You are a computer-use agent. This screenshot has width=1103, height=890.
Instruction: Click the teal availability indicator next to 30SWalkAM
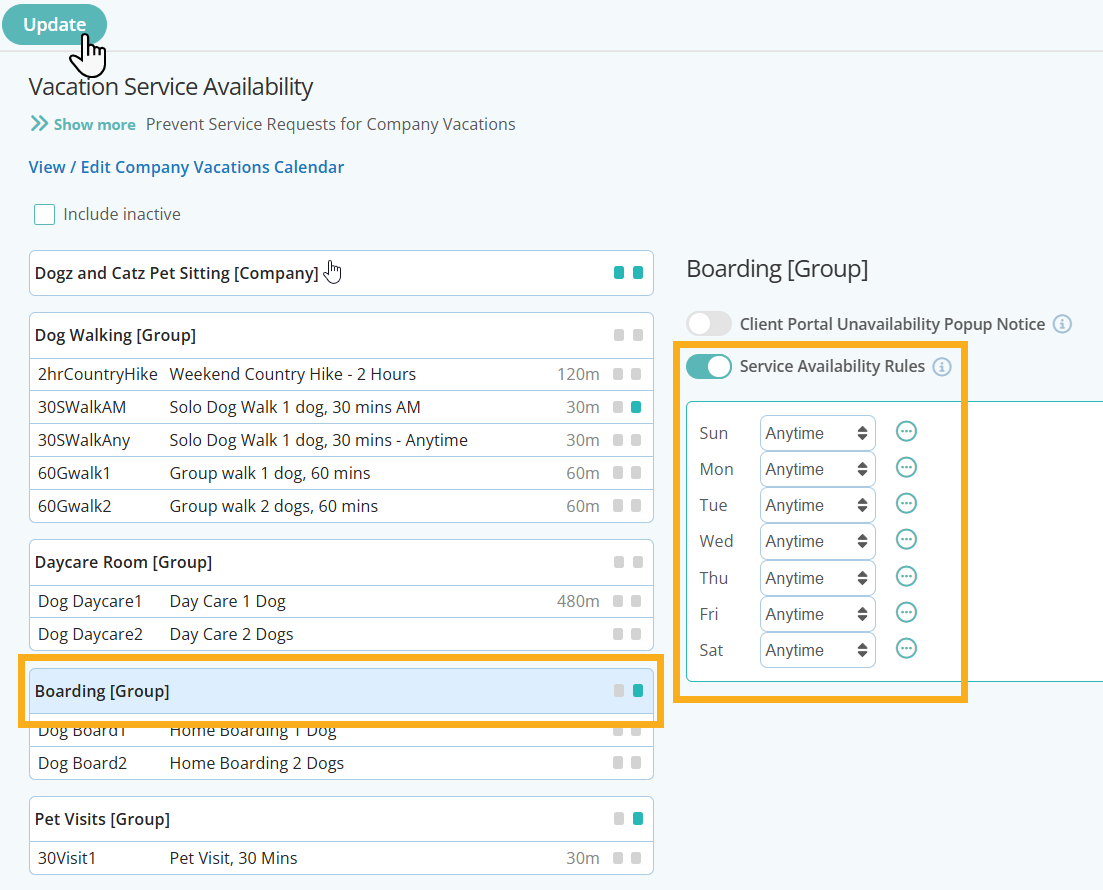pos(636,407)
